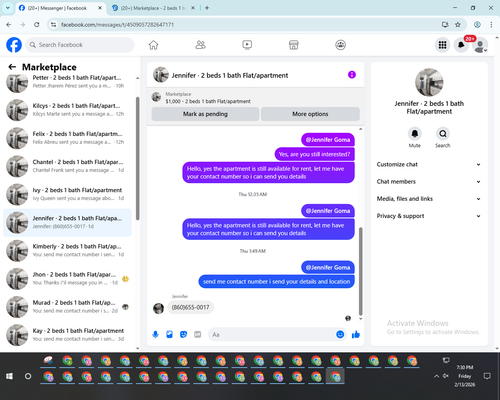Click the (860)655-0017 message bubble
This screenshot has height=400, width=500.
(x=190, y=307)
